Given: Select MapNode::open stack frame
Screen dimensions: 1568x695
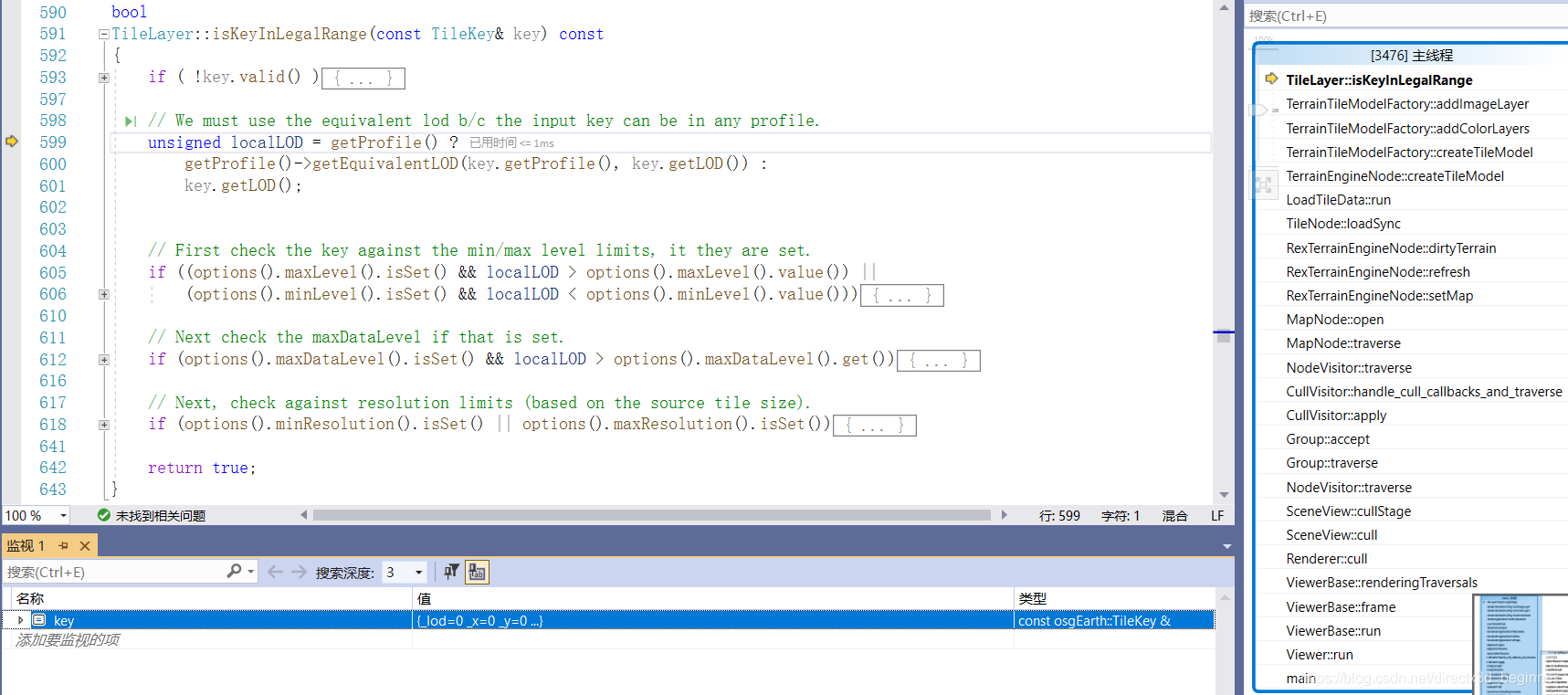Looking at the screenshot, I should tap(1334, 320).
